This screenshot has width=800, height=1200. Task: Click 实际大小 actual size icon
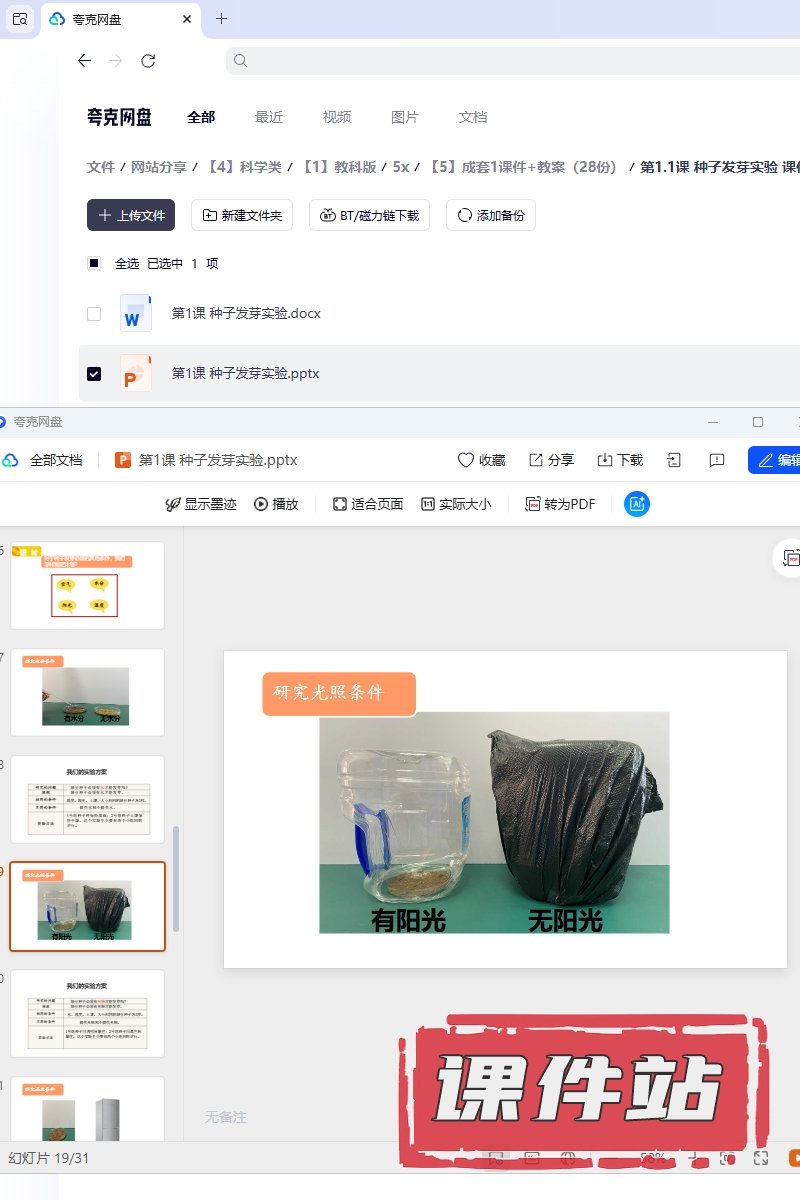456,504
